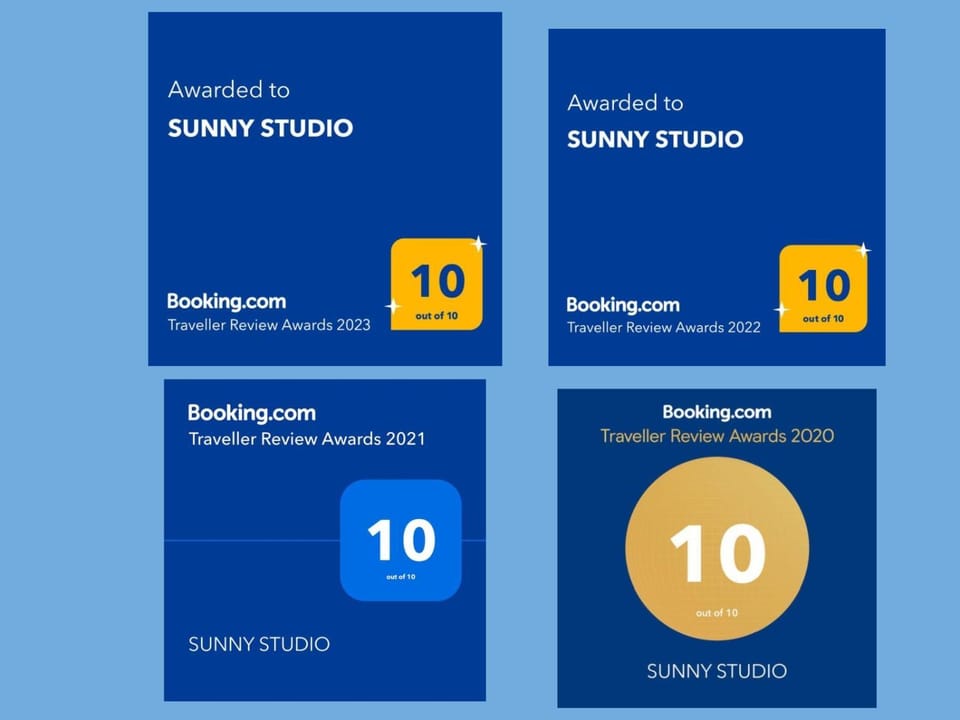Click SUNNY STUDIO text on the 2021 award
This screenshot has width=960, height=720.
pyautogui.click(x=259, y=644)
